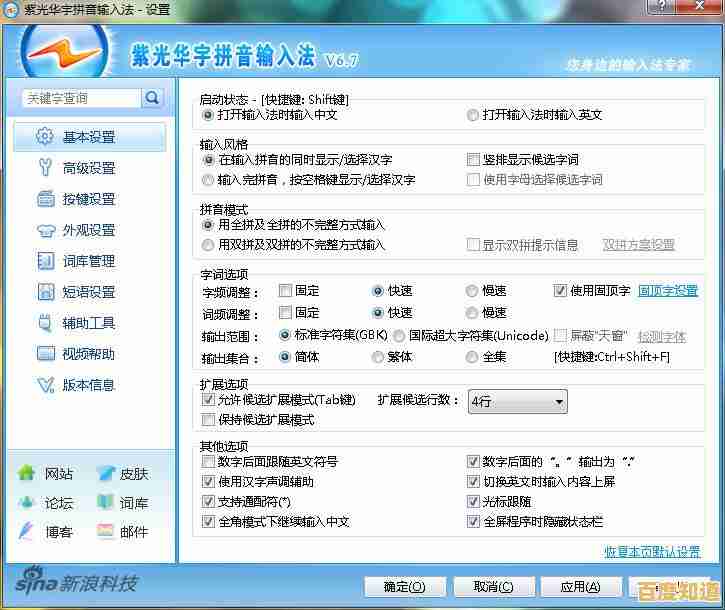Image resolution: width=725 pixels, height=610 pixels.
Task: Open 词库管理 book icon
Action: click(x=45, y=261)
